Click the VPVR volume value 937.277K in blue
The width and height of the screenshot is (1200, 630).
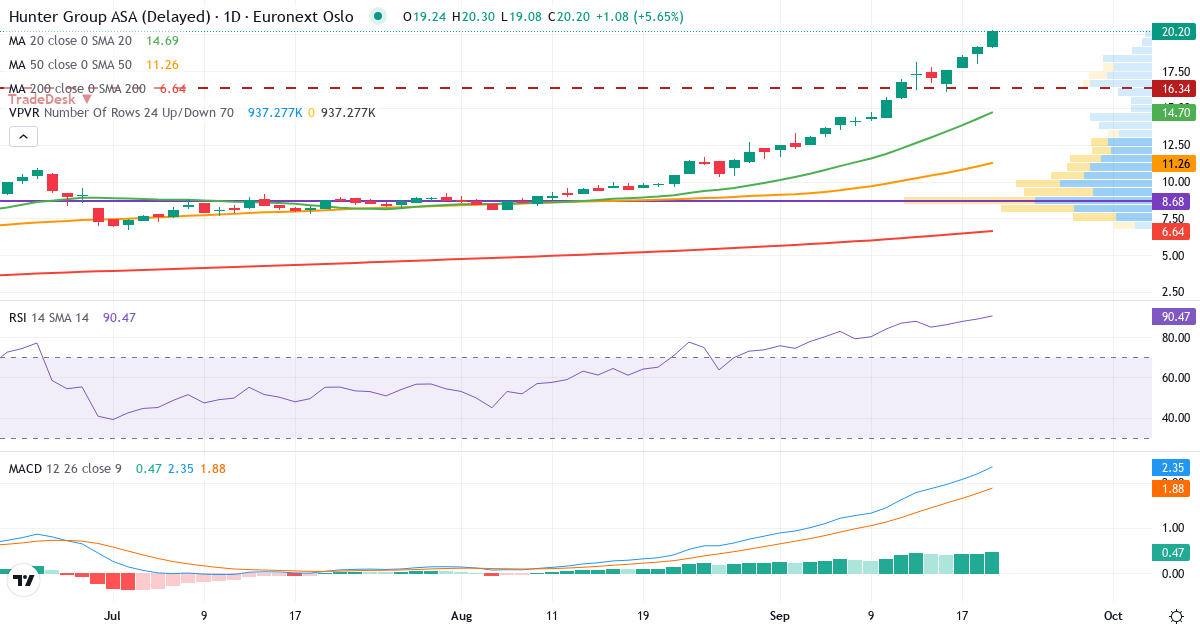[275, 113]
